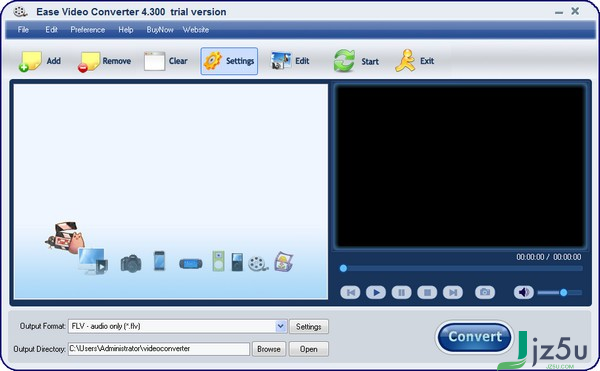
Task: Open the Edit menu in menu bar
Action: pyautogui.click(x=51, y=30)
